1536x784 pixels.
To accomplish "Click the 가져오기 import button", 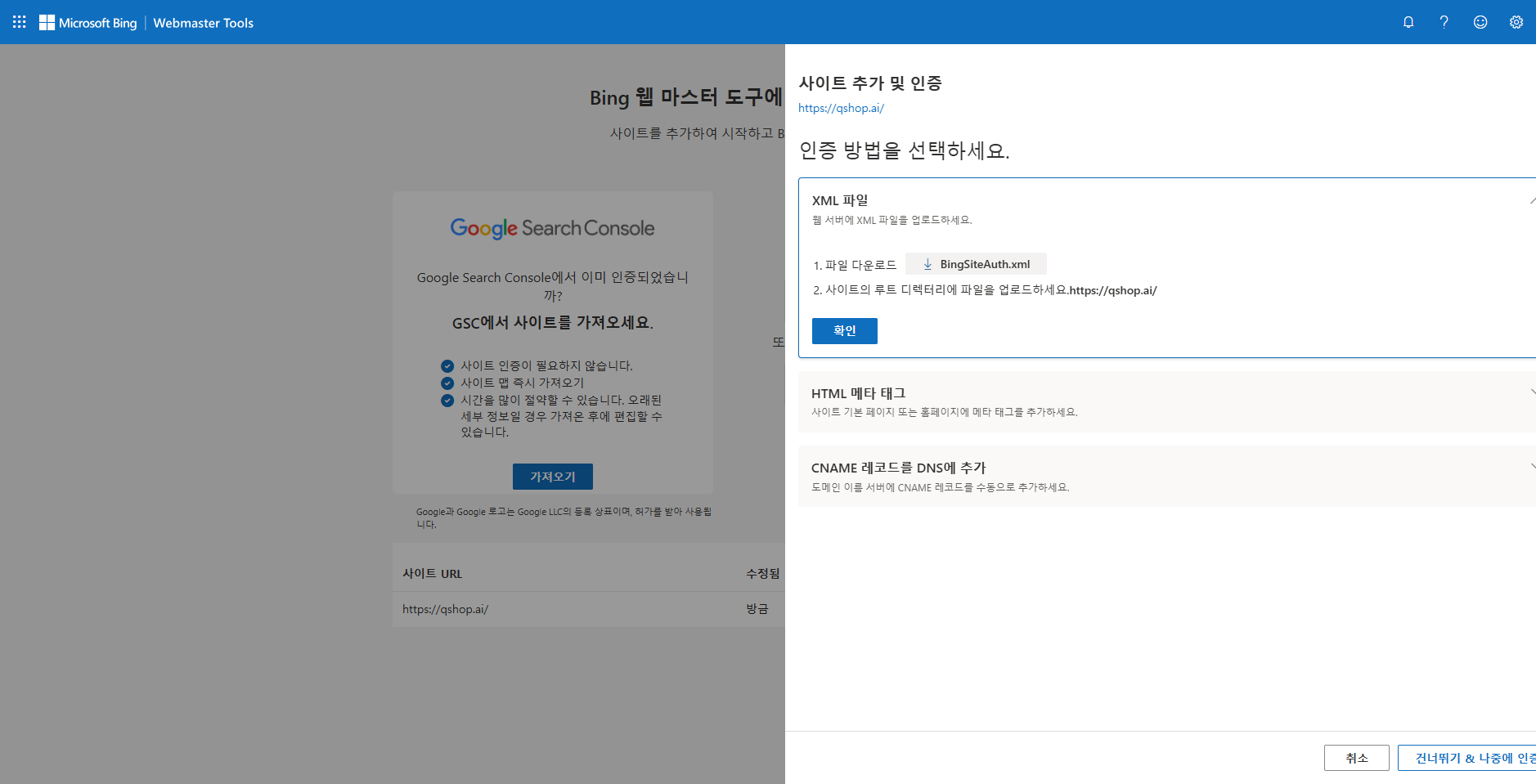I will 552,477.
